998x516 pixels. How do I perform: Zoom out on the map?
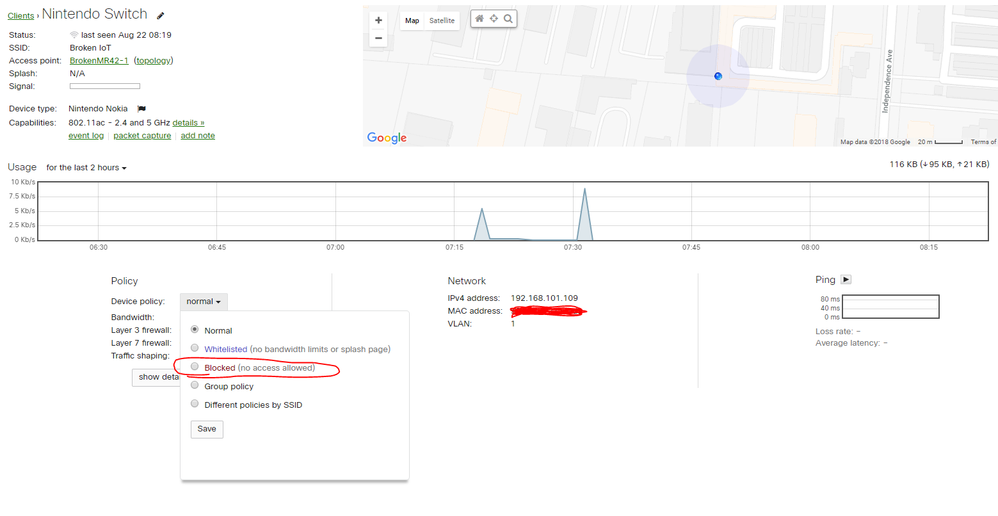coord(379,38)
